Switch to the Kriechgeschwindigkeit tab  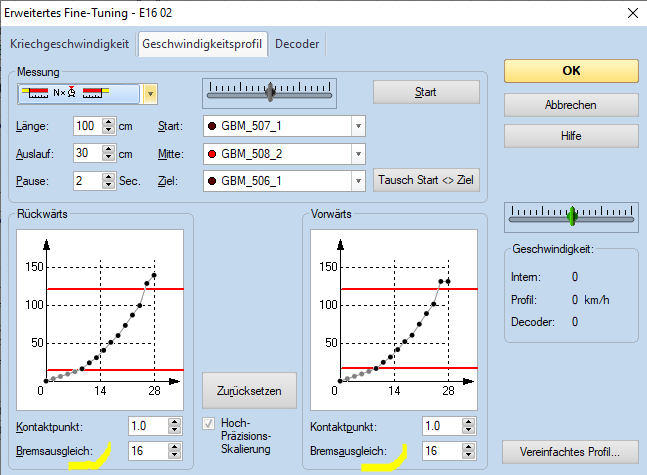[x=69, y=44]
